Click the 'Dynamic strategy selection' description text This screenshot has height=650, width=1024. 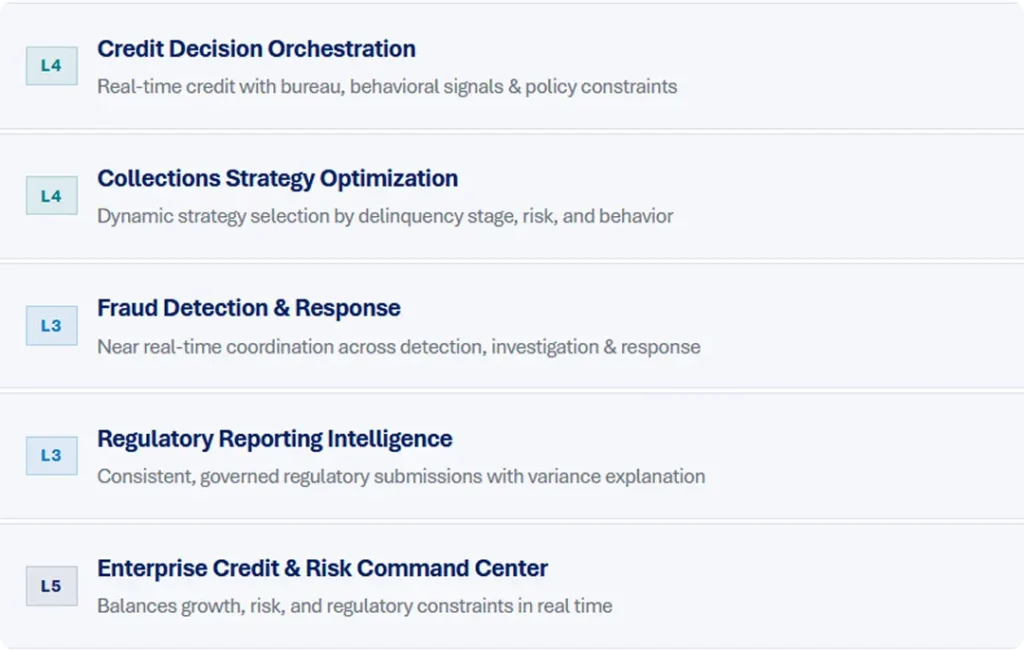(x=385, y=216)
